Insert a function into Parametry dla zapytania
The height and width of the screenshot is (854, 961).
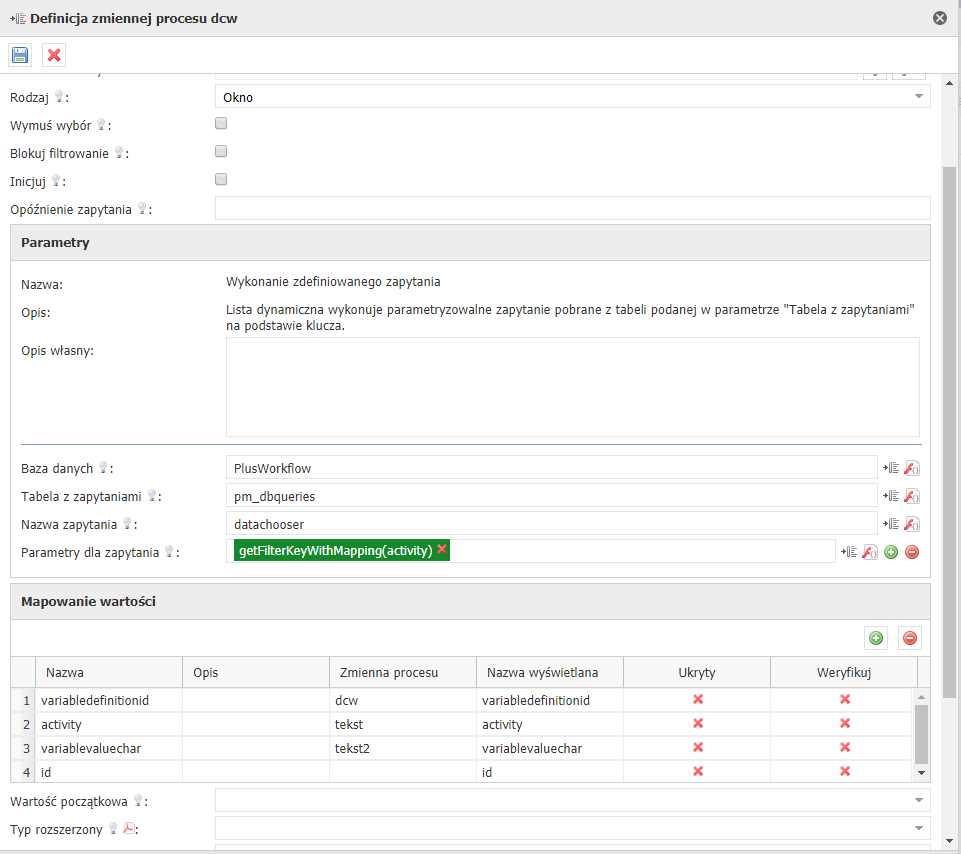click(870, 552)
